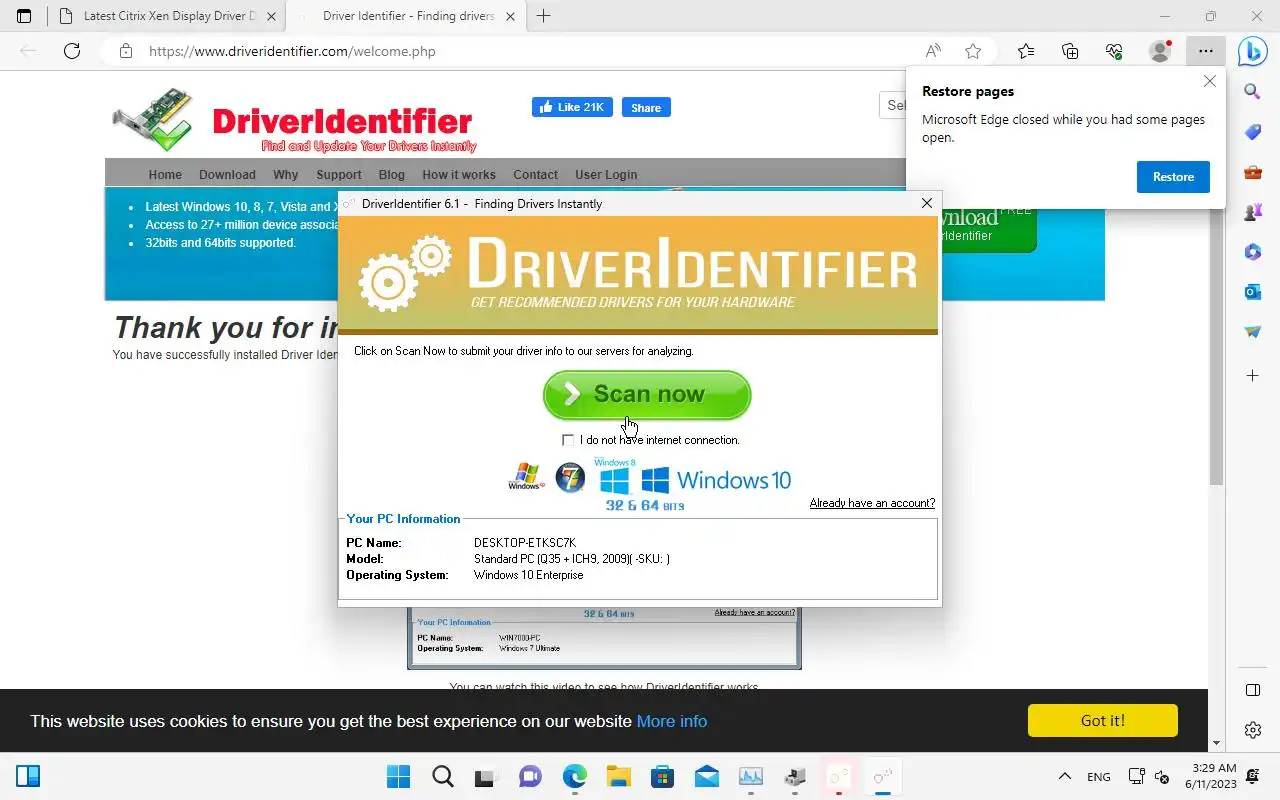This screenshot has height=800, width=1280.
Task: Click the ENG language indicator
Action: pyautogui.click(x=1098, y=777)
